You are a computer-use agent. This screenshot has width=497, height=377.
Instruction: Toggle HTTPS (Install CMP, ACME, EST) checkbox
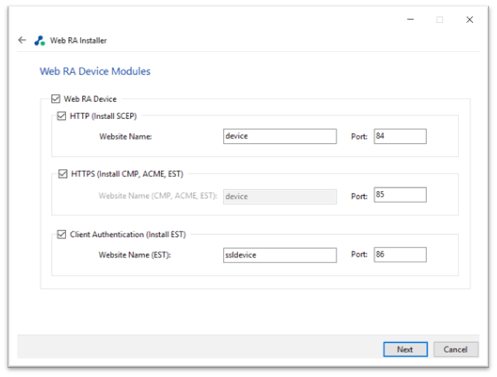click(63, 174)
